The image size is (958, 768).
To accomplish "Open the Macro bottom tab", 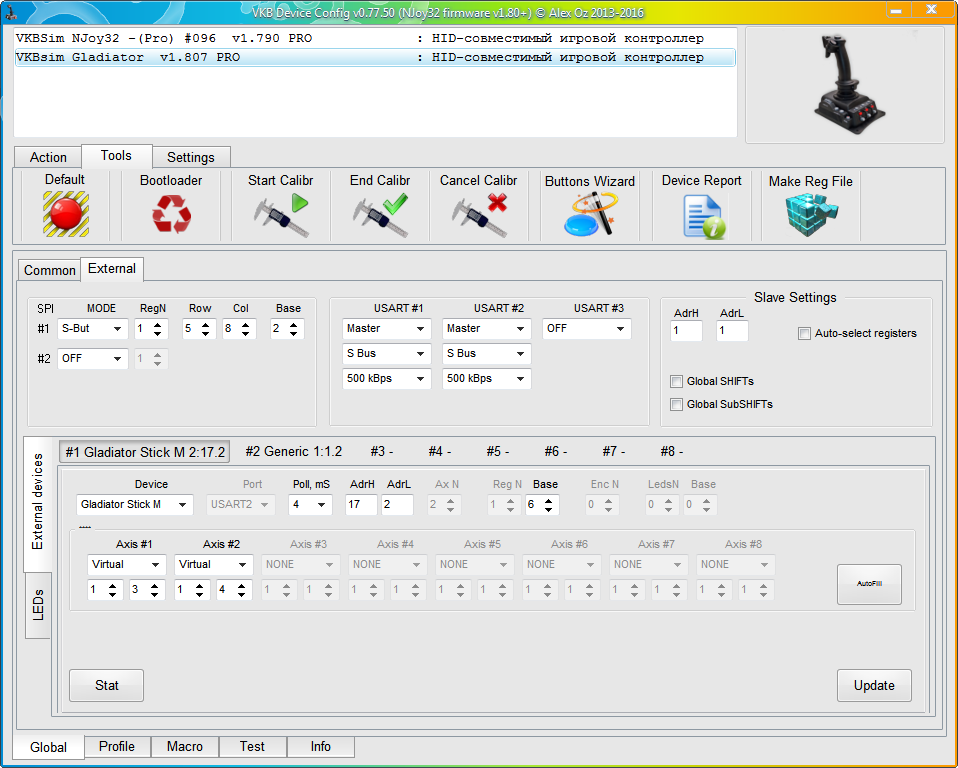I will 185,747.
